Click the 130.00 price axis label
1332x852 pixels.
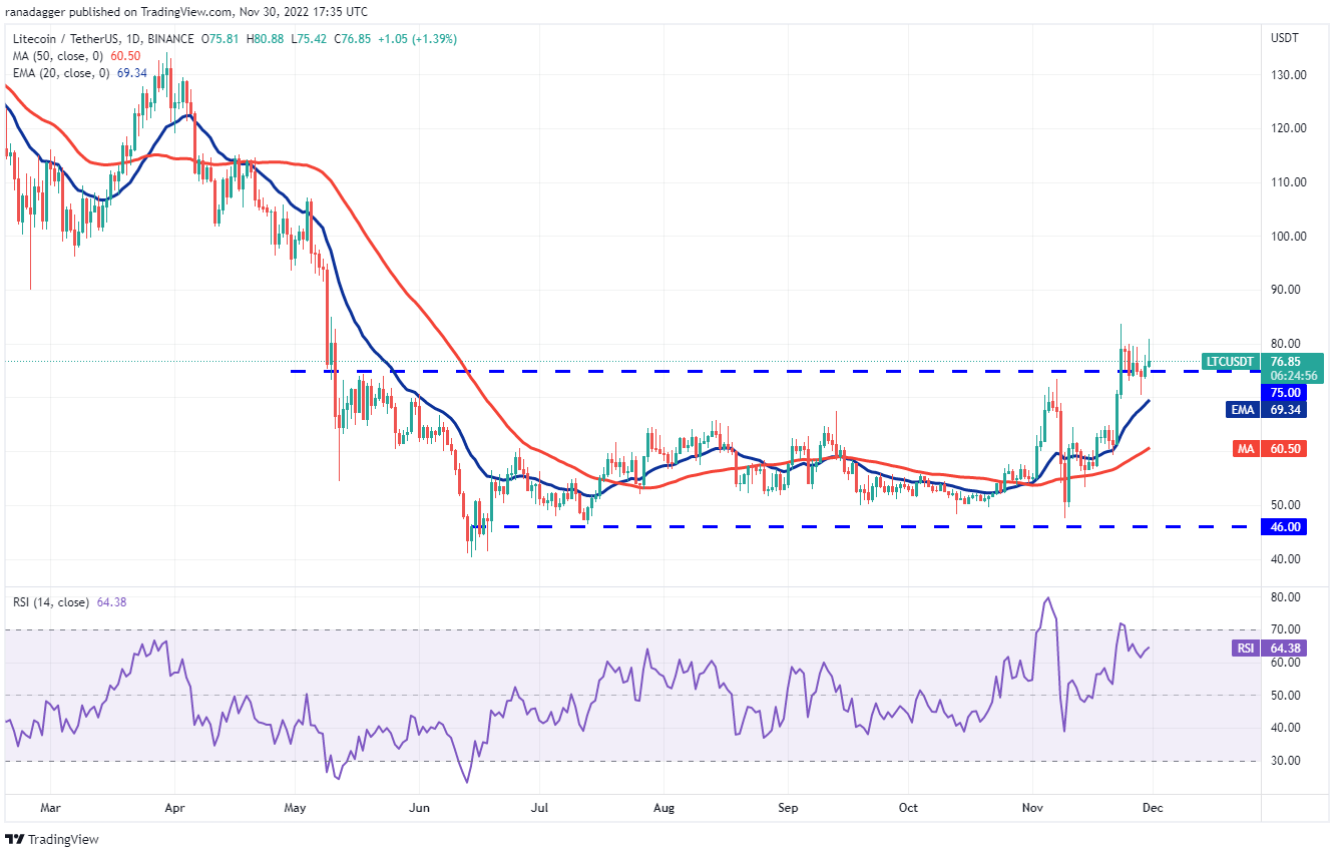[1288, 75]
